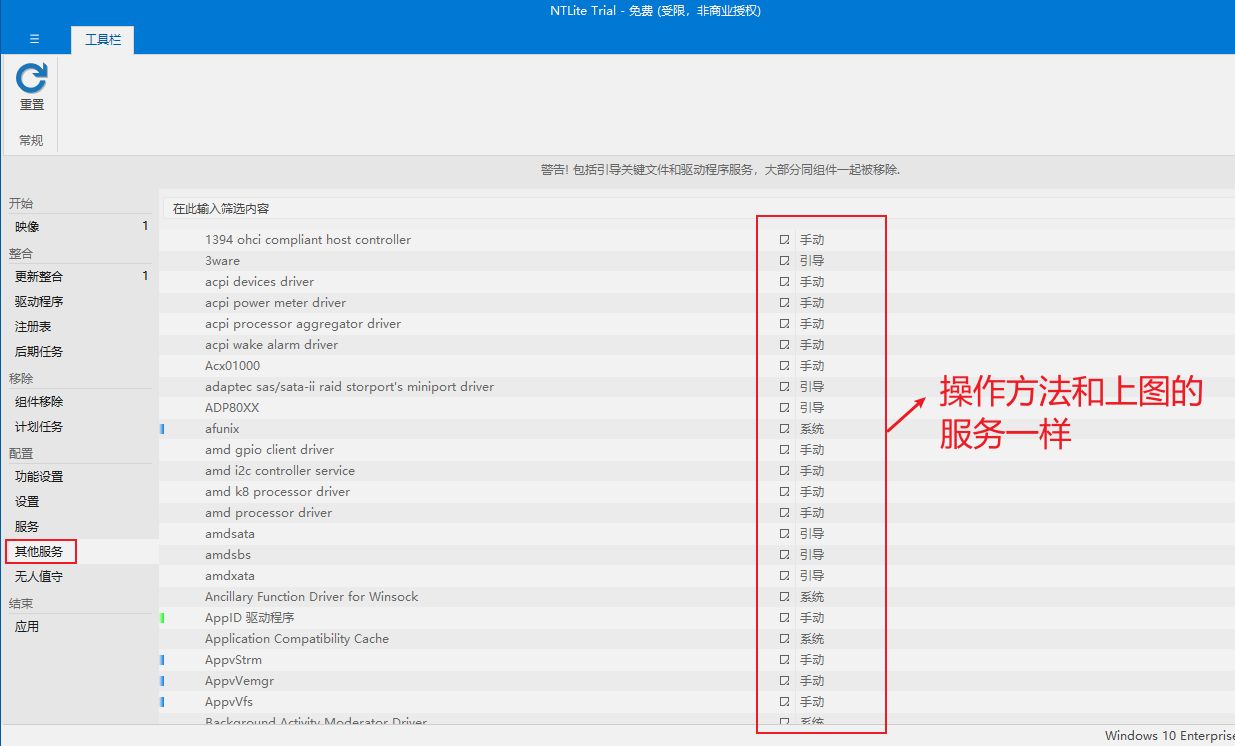Open 系统 startup type dropdown for afunix

(x=811, y=429)
